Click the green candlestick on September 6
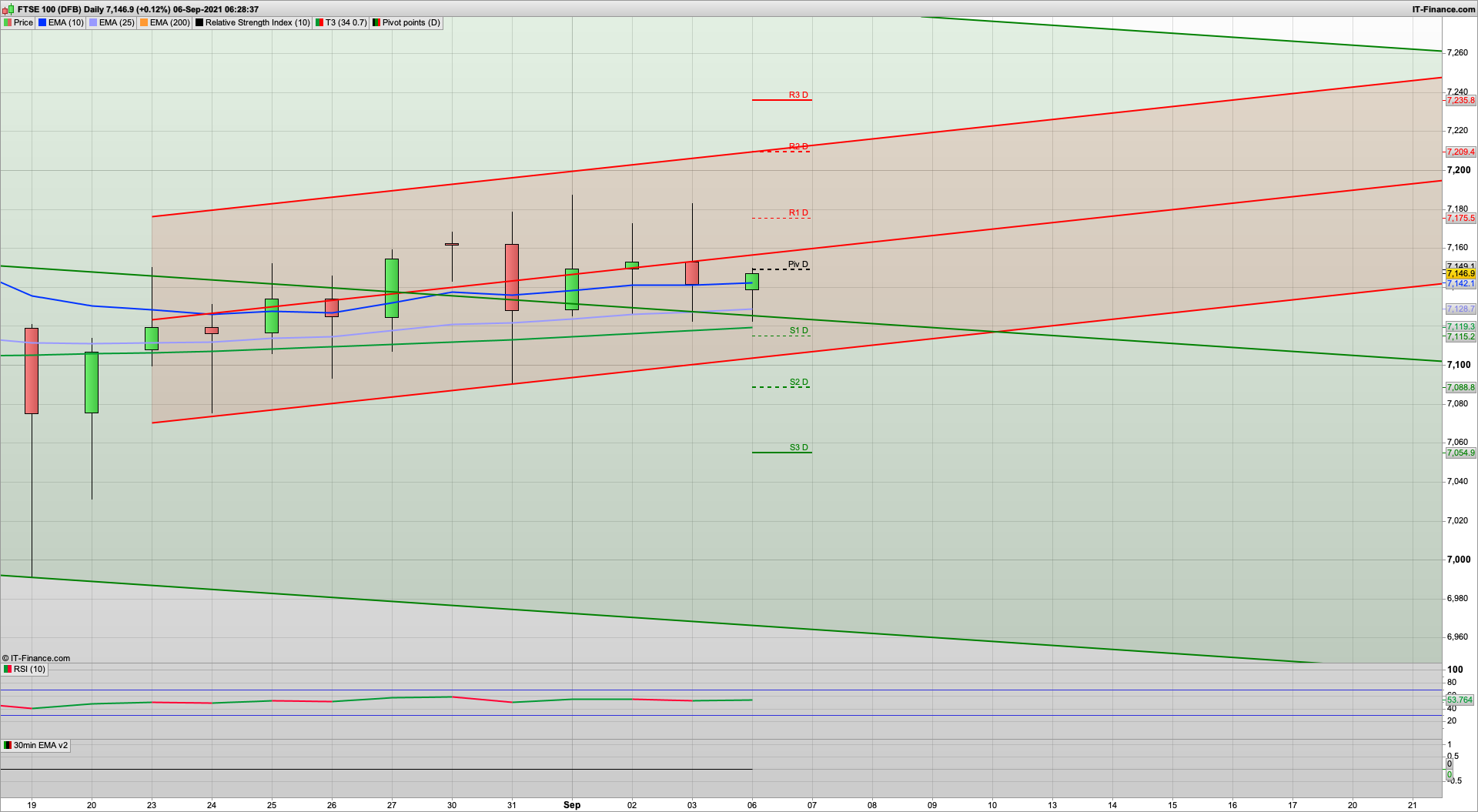The height and width of the screenshot is (812, 1478). (x=752, y=282)
